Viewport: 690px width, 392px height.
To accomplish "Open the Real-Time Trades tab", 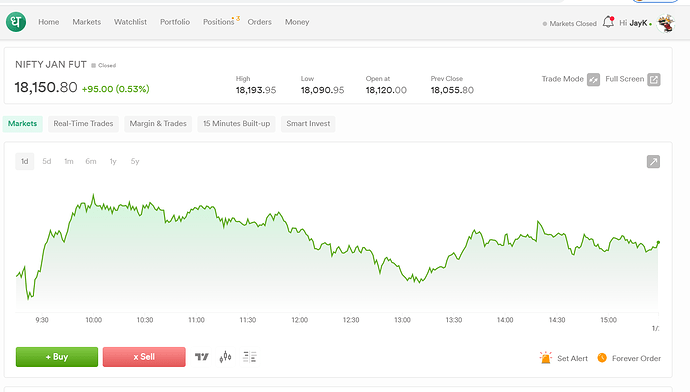I will pos(83,124).
